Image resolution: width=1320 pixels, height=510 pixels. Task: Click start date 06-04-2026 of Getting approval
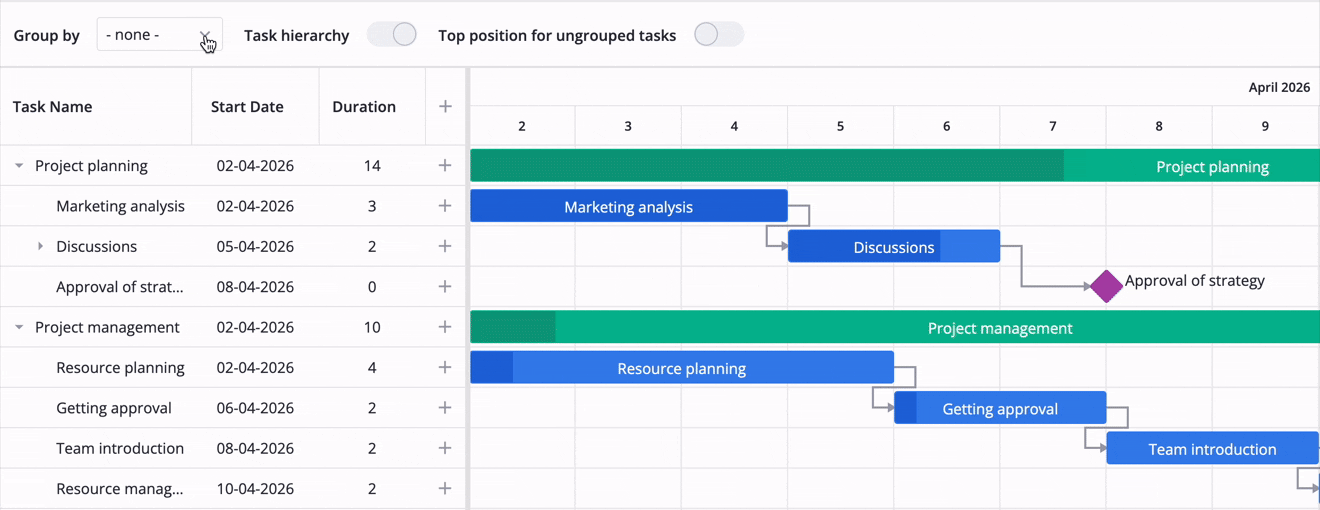pyautogui.click(x=255, y=408)
